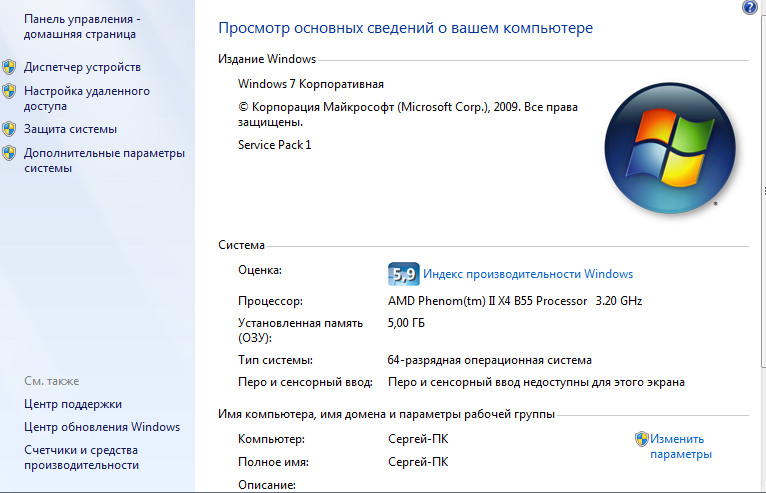Image resolution: width=766 pixels, height=493 pixels.
Task: Open Центр обновления Windows link
Action: [x=102, y=427]
